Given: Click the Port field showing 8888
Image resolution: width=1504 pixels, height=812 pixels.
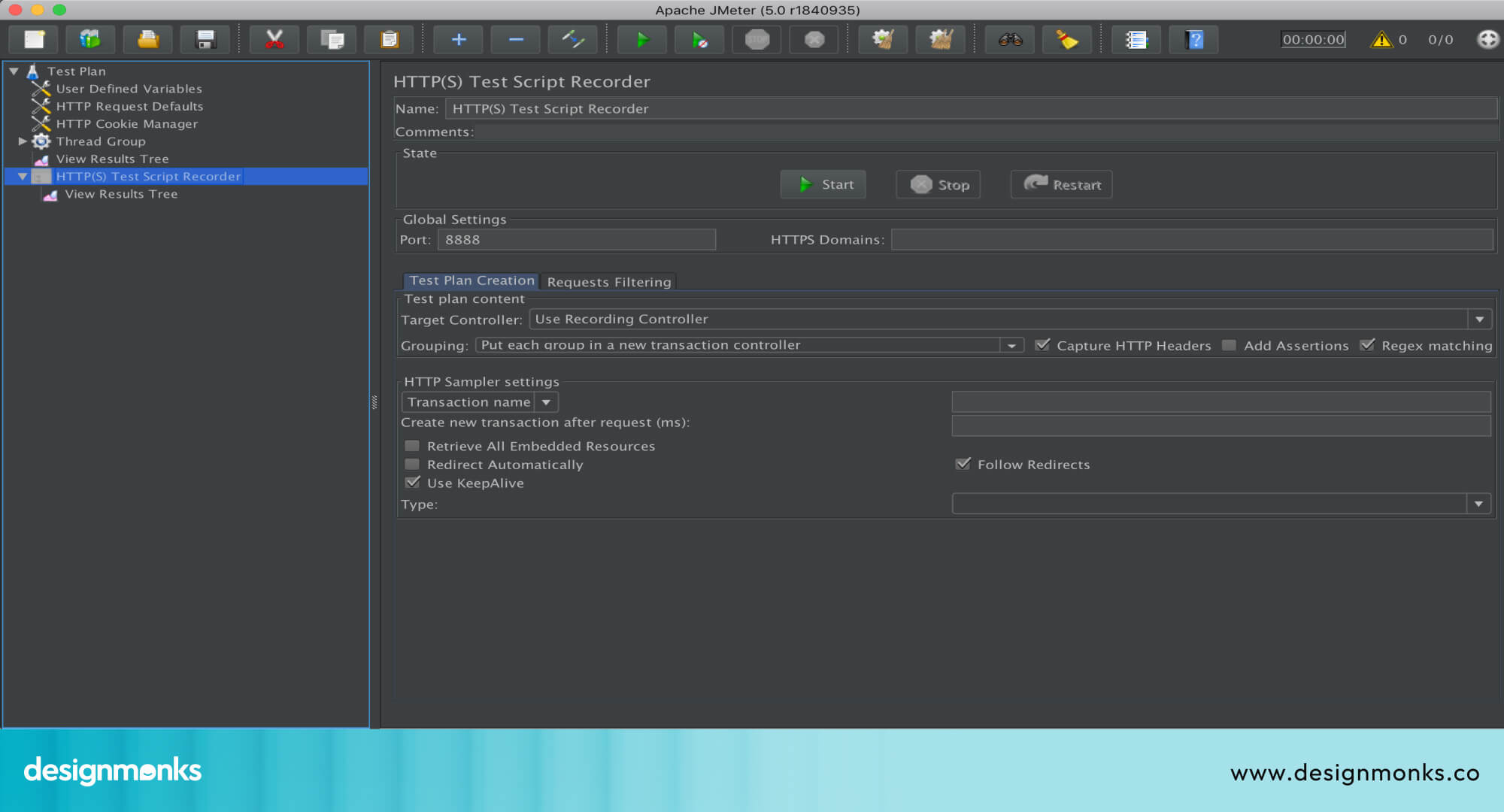Looking at the screenshot, I should 577,239.
